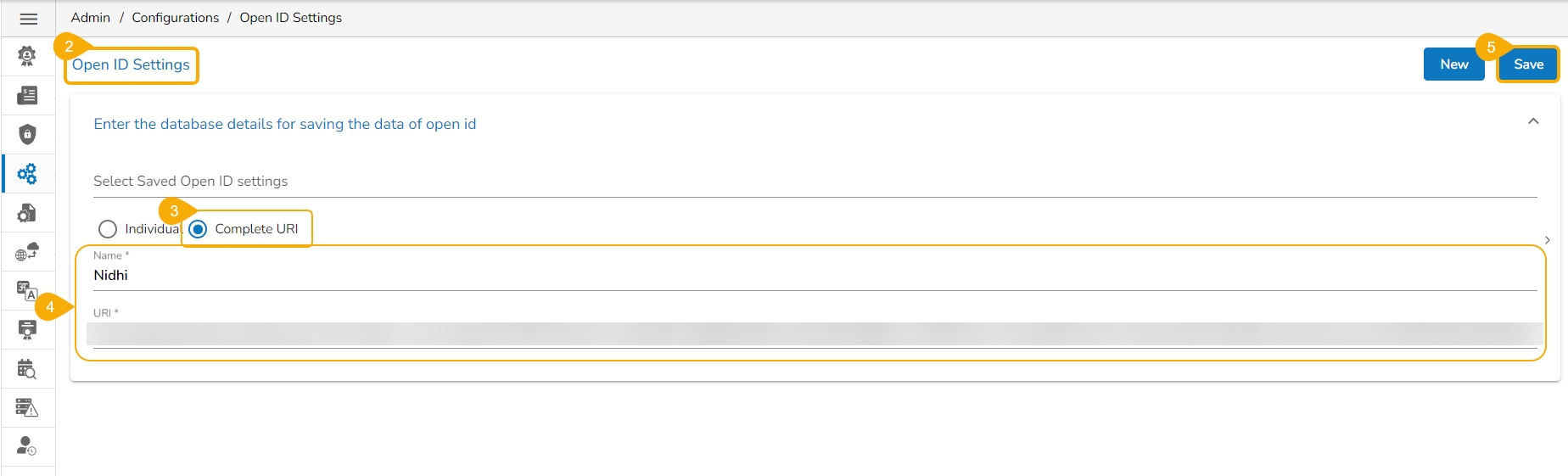The image size is (1568, 476).
Task: Go to Configurations breadcrumb
Action: coord(175,18)
